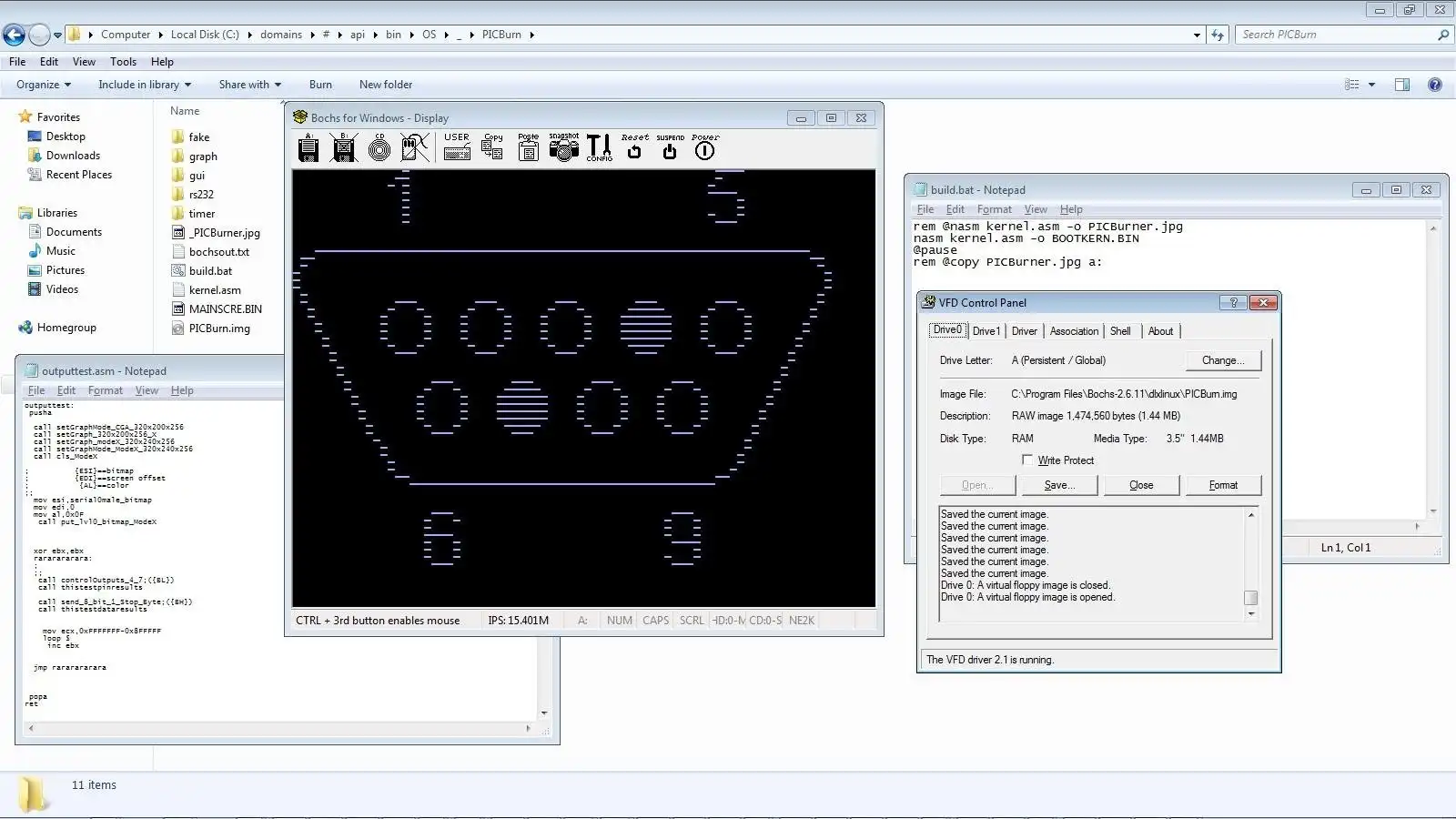The height and width of the screenshot is (819, 1456).
Task: Click the Format button in VFD Control Panel
Action: click(x=1223, y=485)
